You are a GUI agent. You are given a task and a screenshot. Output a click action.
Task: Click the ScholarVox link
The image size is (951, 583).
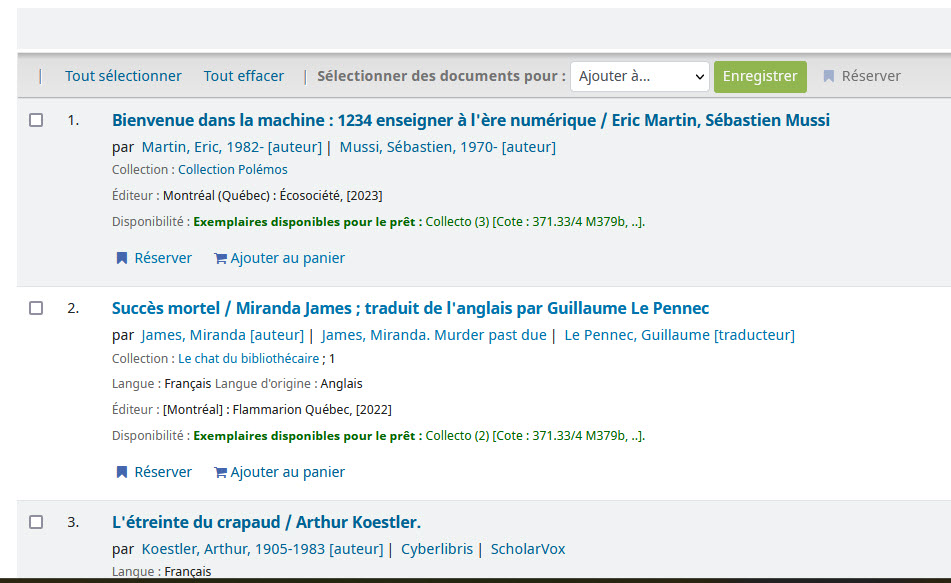(x=528, y=550)
